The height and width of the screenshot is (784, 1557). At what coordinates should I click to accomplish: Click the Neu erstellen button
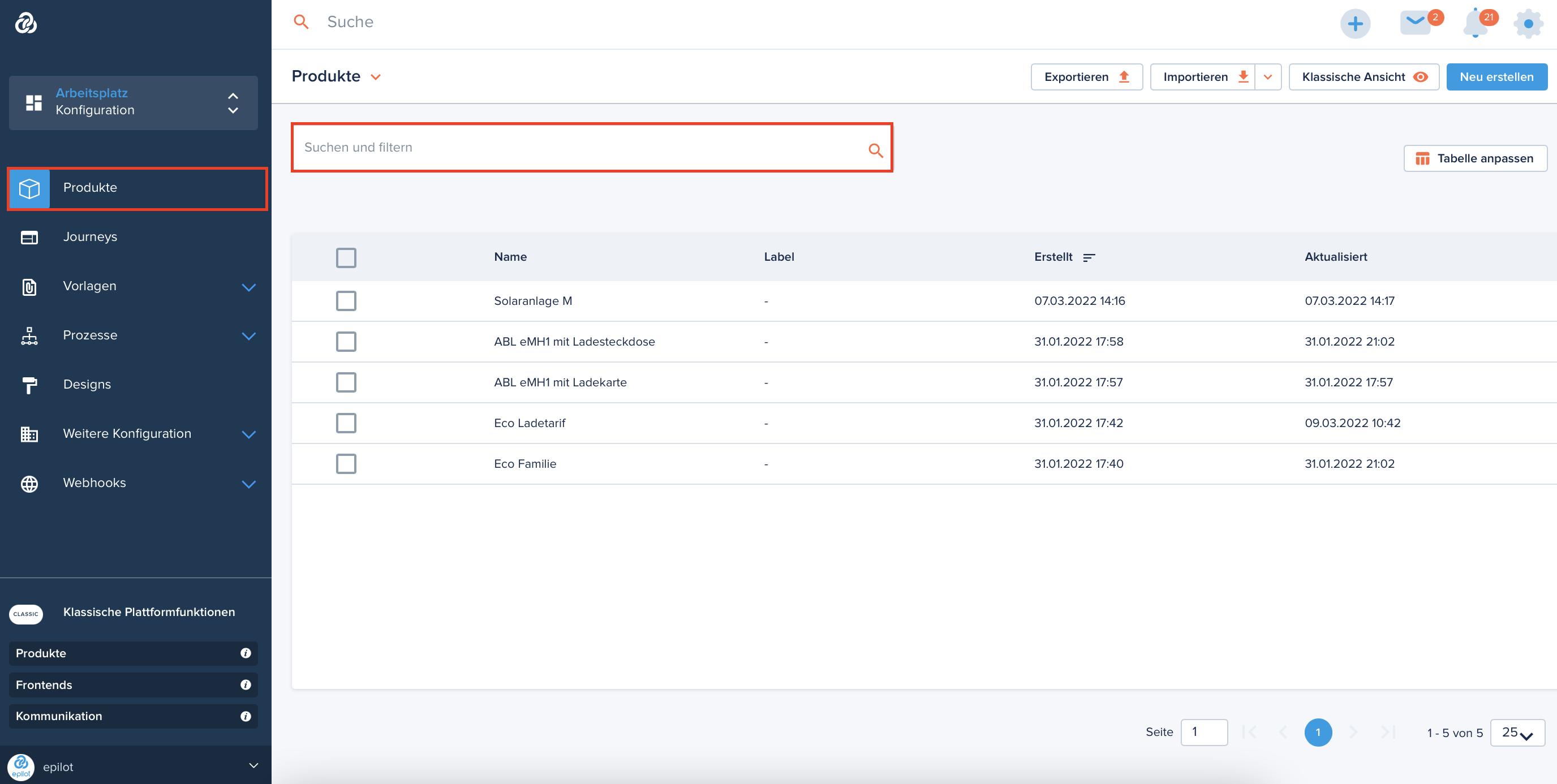[1496, 77]
